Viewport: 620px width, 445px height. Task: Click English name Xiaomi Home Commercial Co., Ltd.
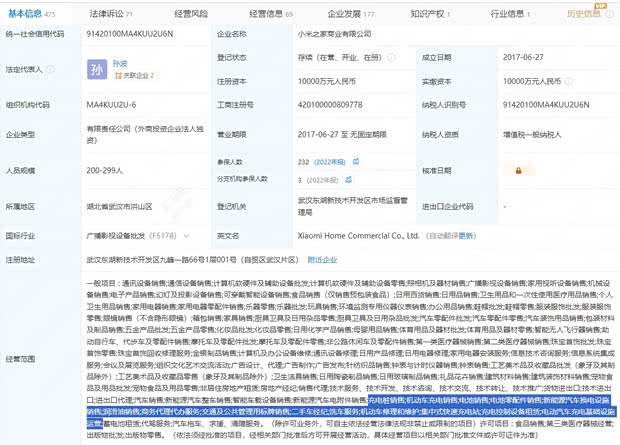(328, 236)
